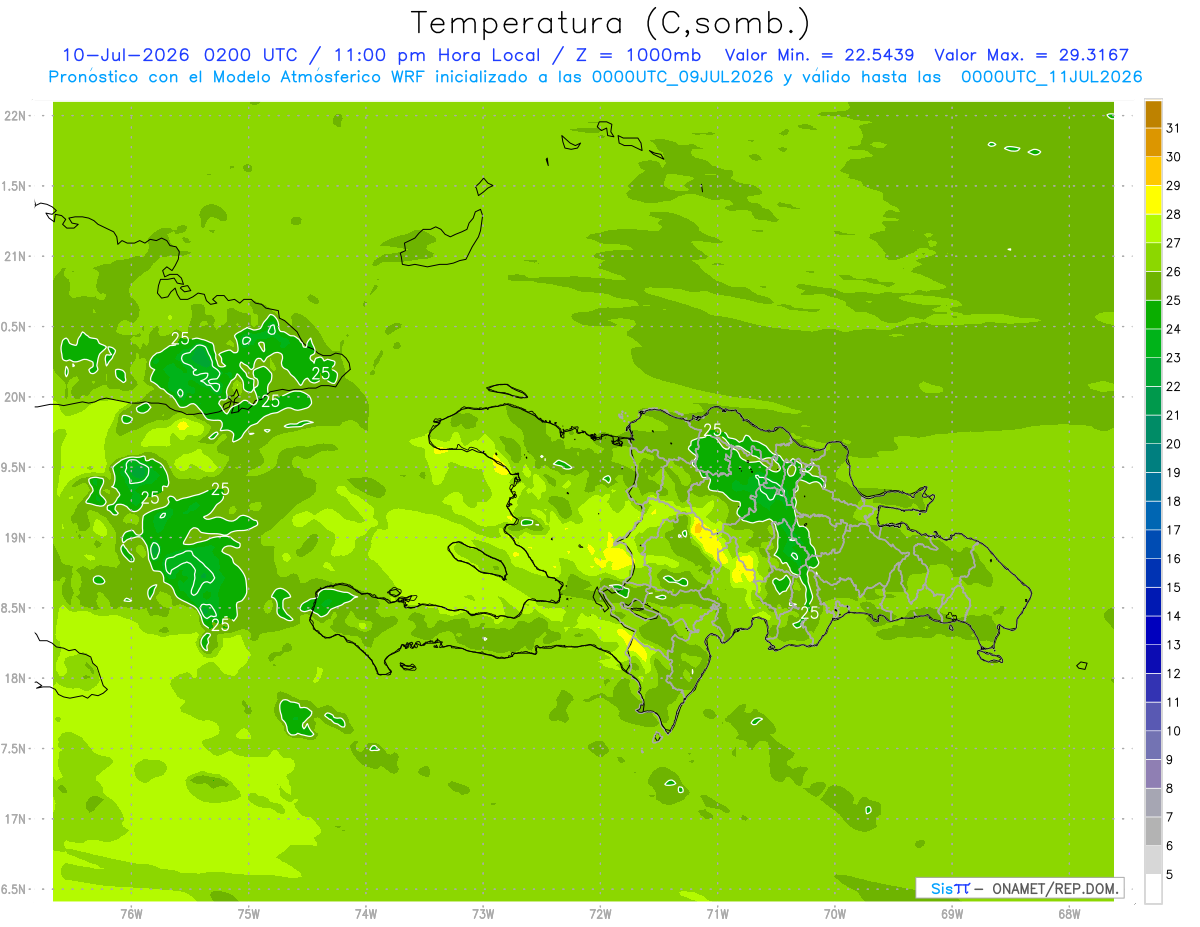Click the latitude label '17N'
This screenshot has width=1200, height=927.
pyautogui.click(x=16, y=819)
